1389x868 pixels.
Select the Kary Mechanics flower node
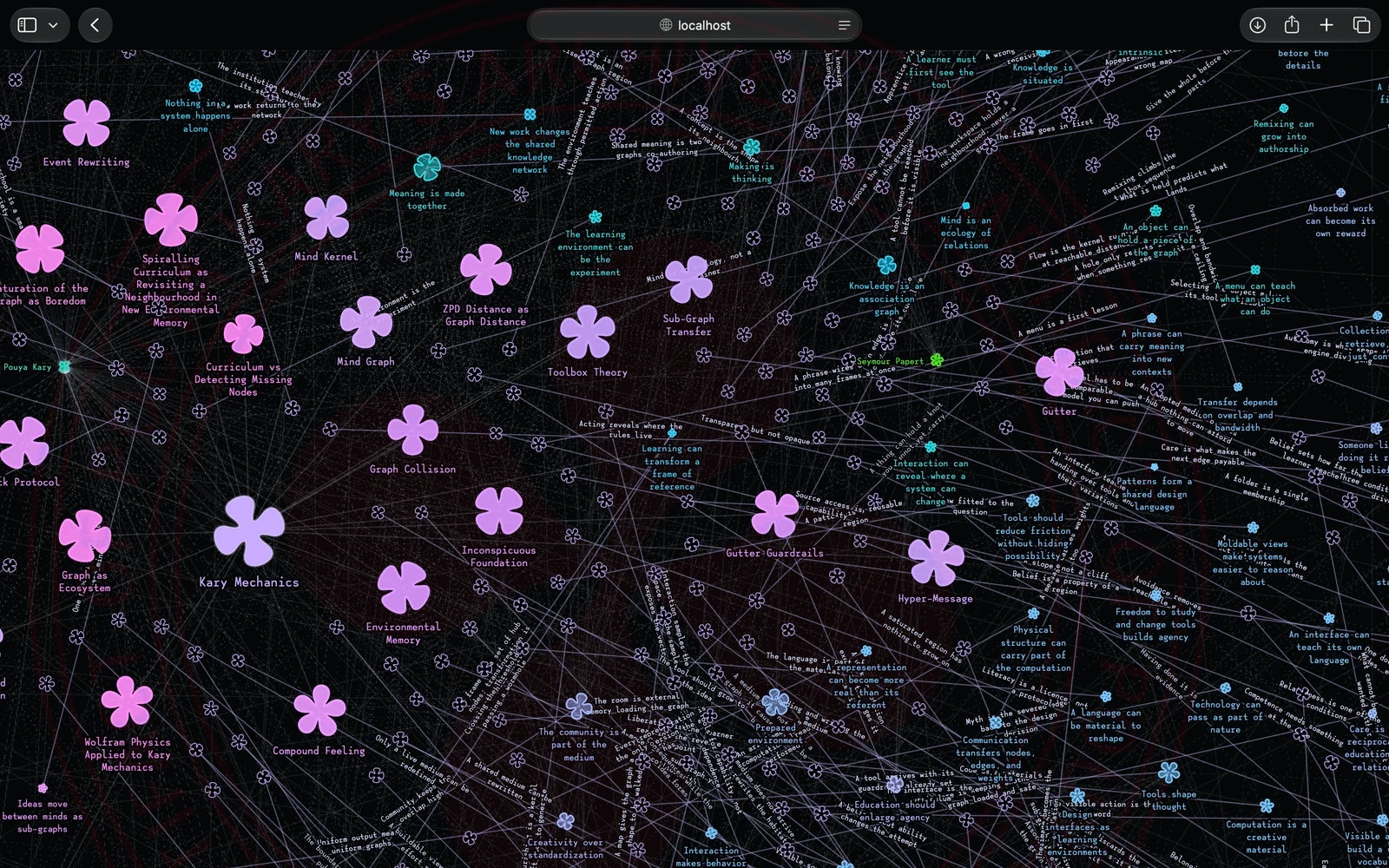249,530
